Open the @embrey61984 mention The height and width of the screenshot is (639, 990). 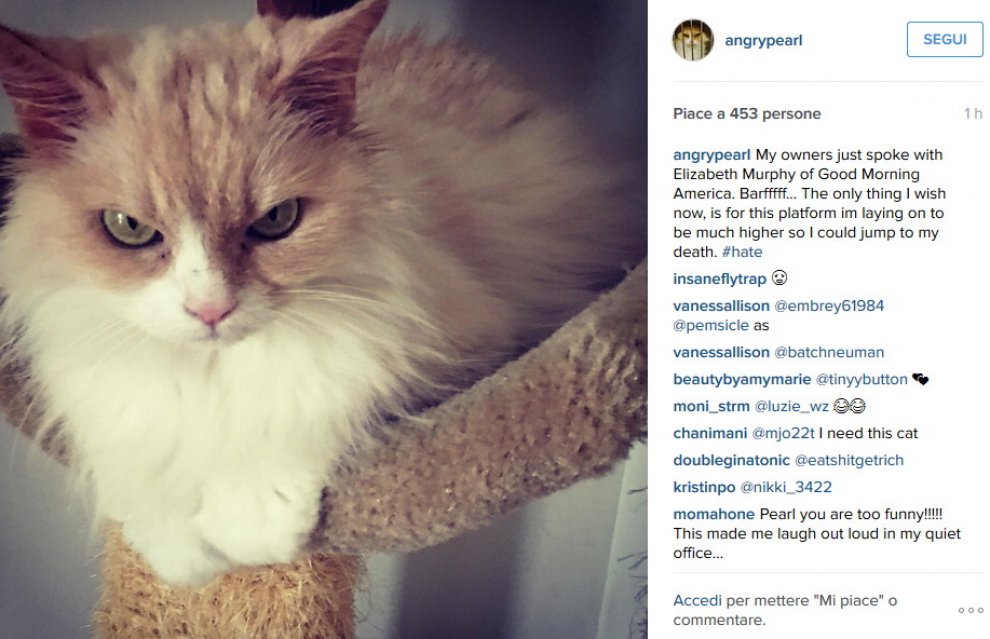click(829, 306)
